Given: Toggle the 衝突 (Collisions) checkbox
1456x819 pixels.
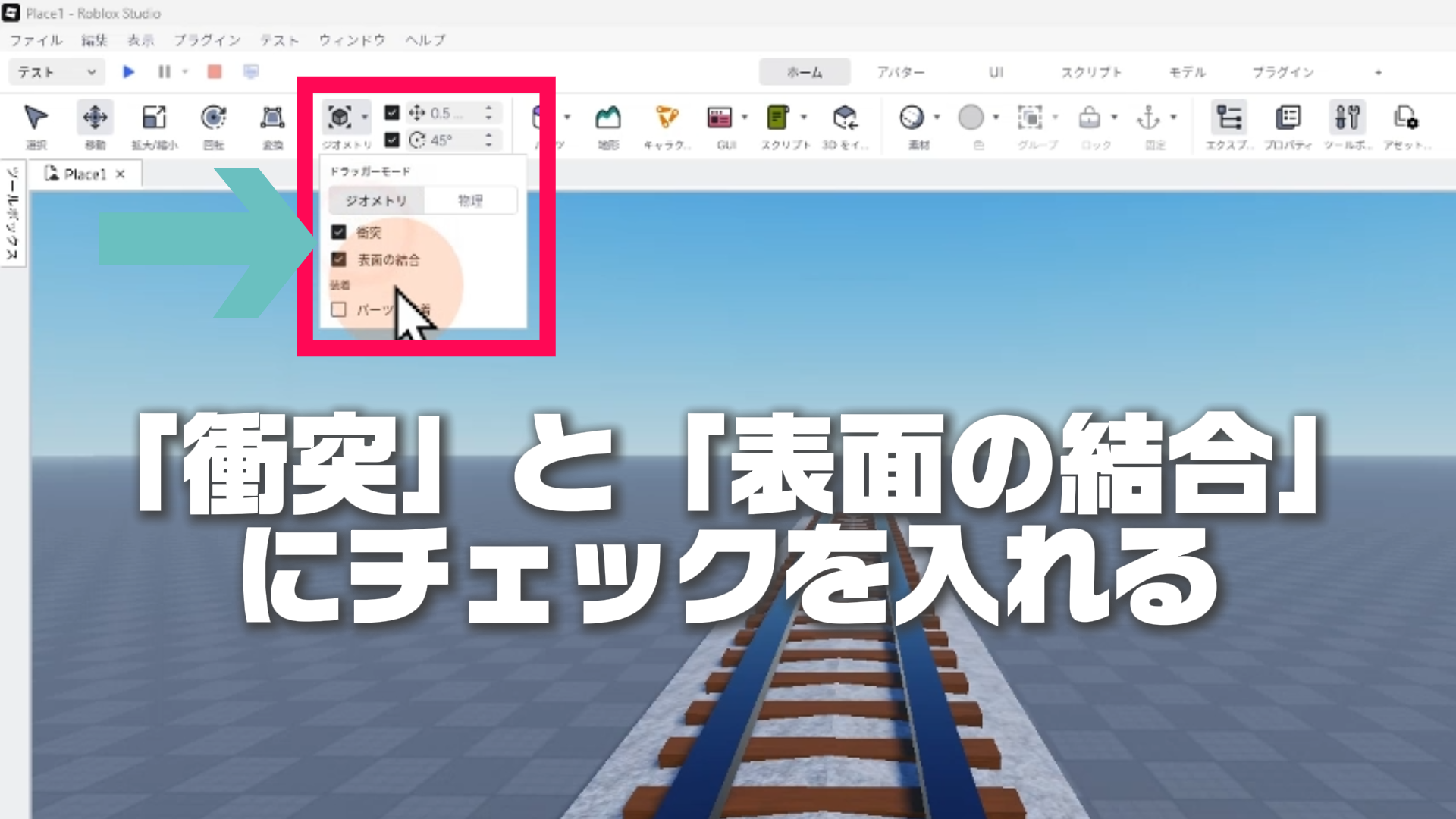Looking at the screenshot, I should click(x=339, y=232).
